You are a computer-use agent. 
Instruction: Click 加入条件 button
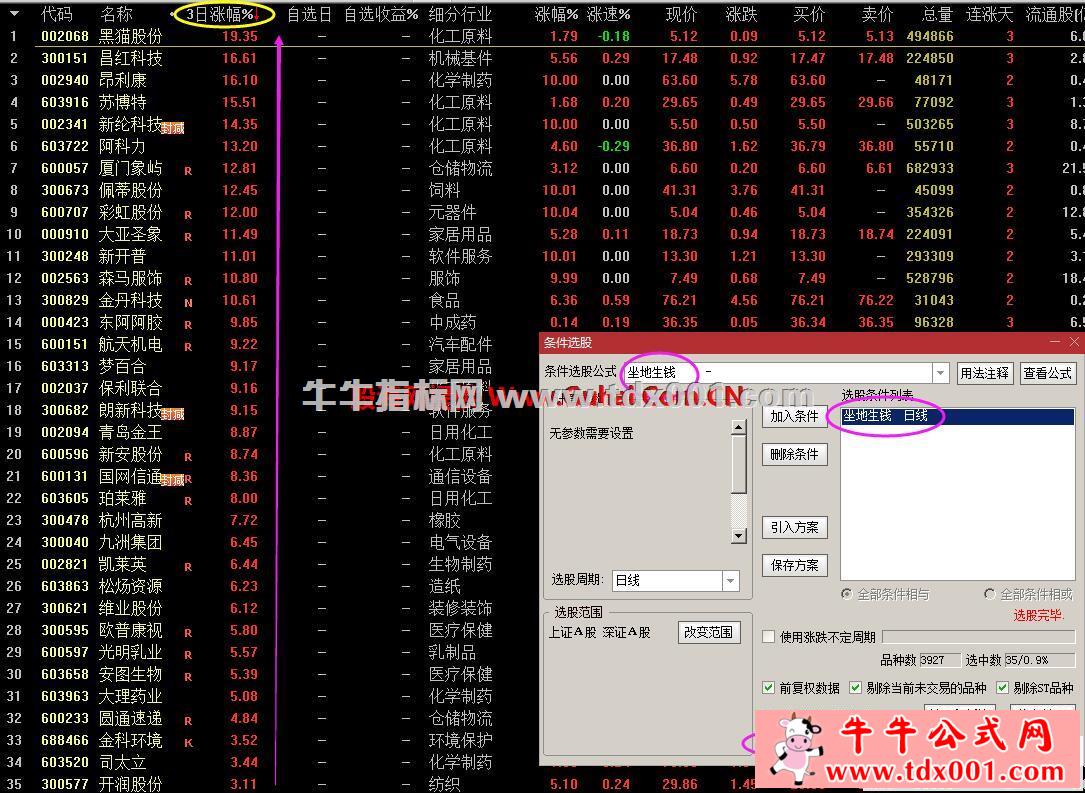click(x=794, y=417)
